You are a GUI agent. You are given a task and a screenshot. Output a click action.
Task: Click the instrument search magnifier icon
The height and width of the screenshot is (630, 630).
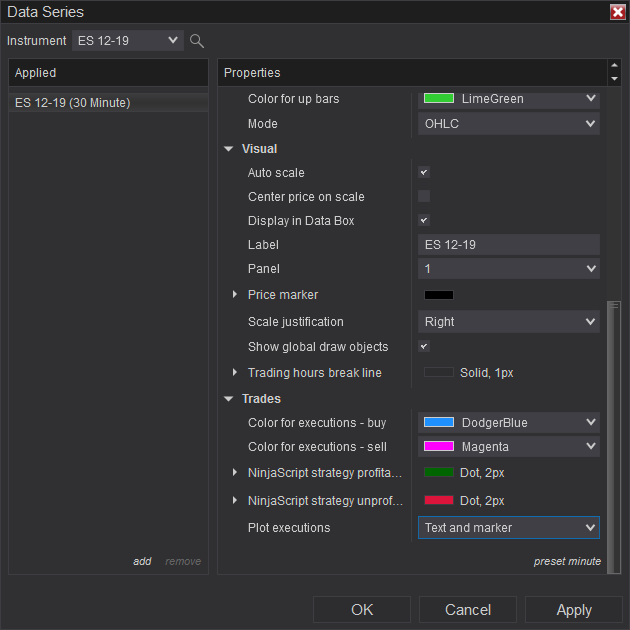[197, 41]
